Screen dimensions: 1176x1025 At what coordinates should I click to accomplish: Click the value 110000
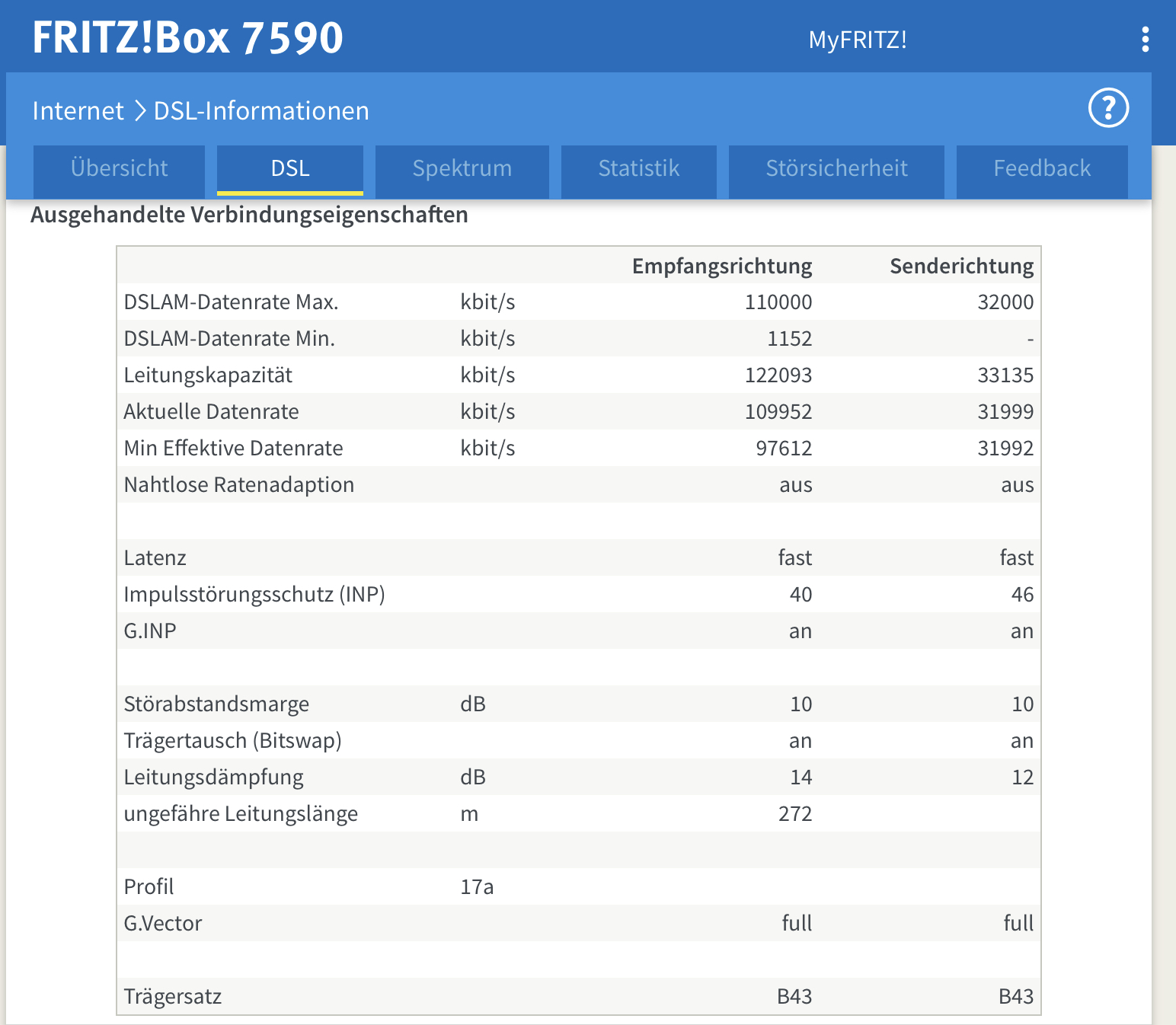(778, 302)
